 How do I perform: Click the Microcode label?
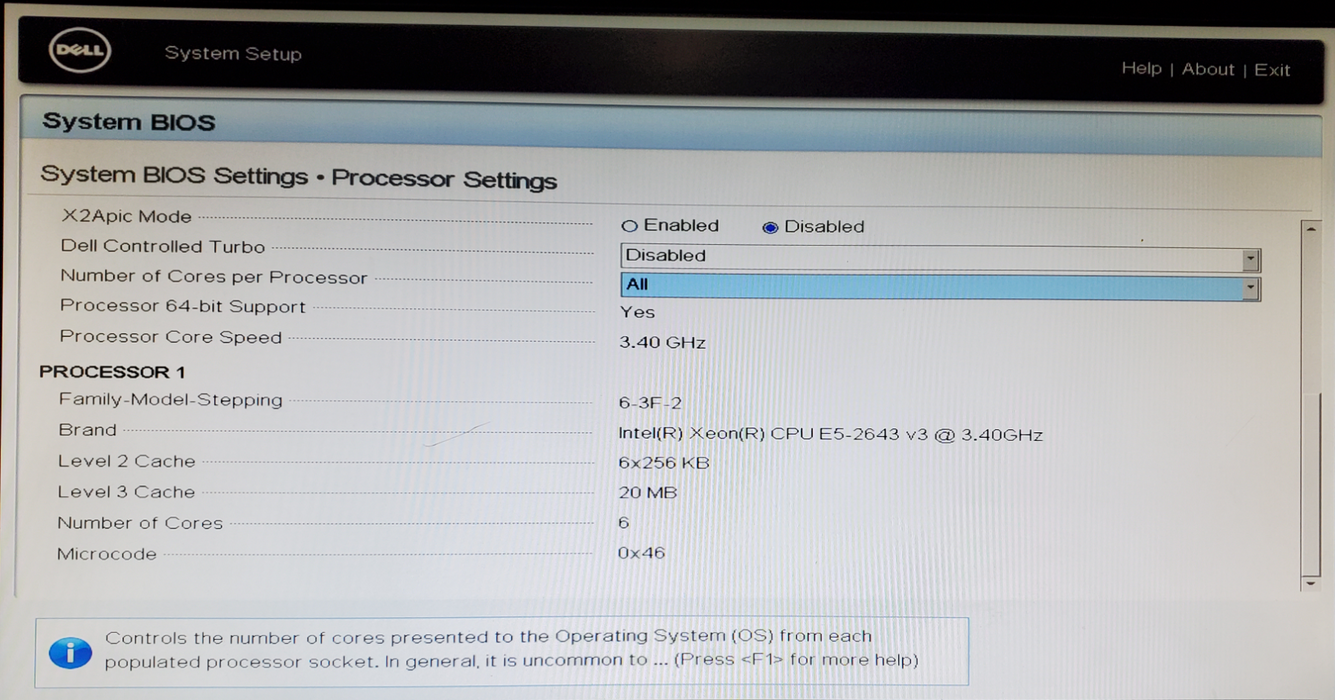click(x=106, y=554)
